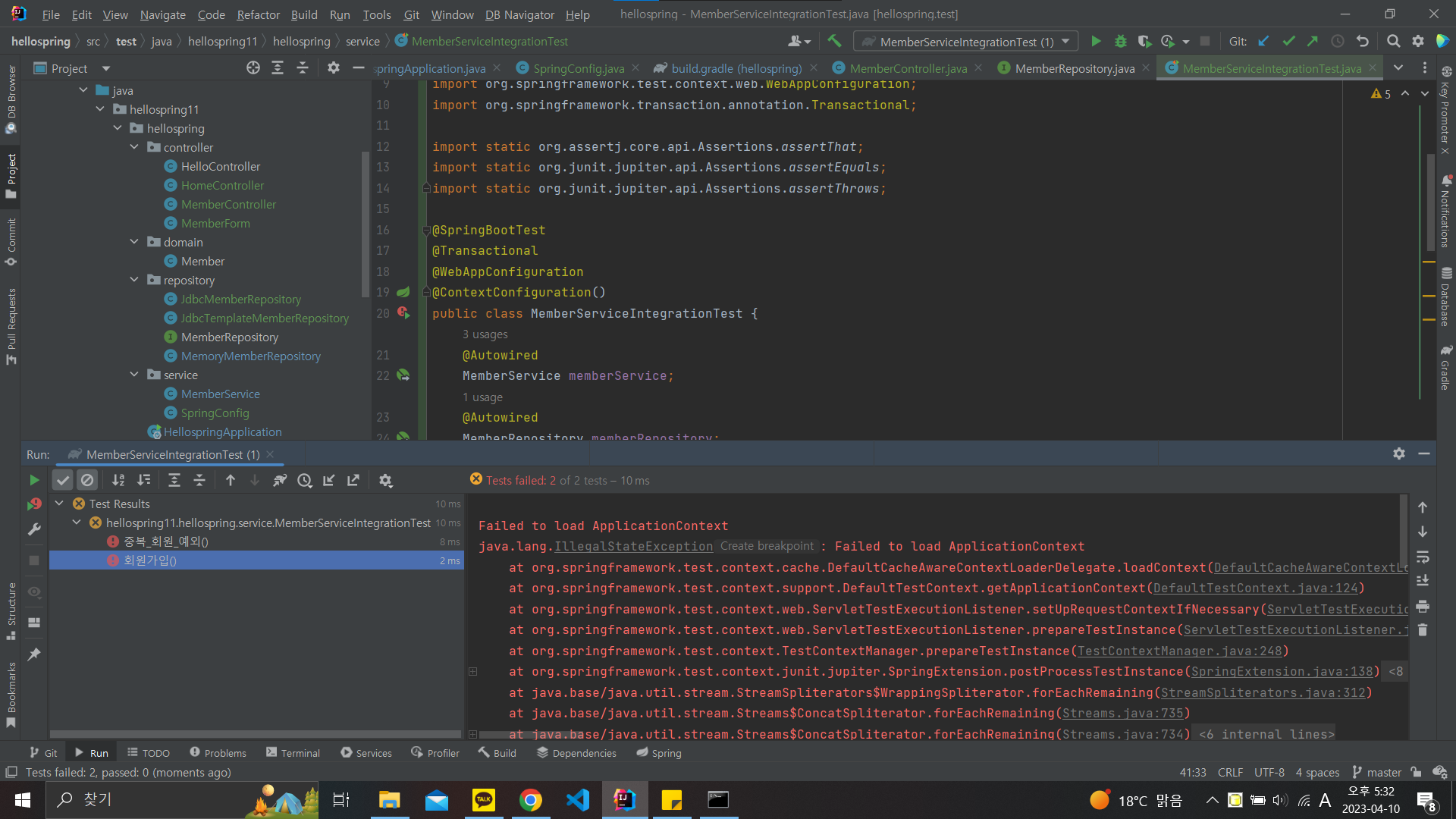Run MemberServiceIntegrationTest with green play button
This screenshot has height=819, width=1456.
click(1096, 41)
